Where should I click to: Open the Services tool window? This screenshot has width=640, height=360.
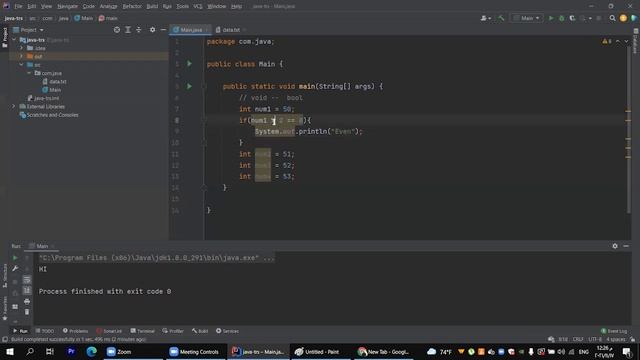(227, 331)
